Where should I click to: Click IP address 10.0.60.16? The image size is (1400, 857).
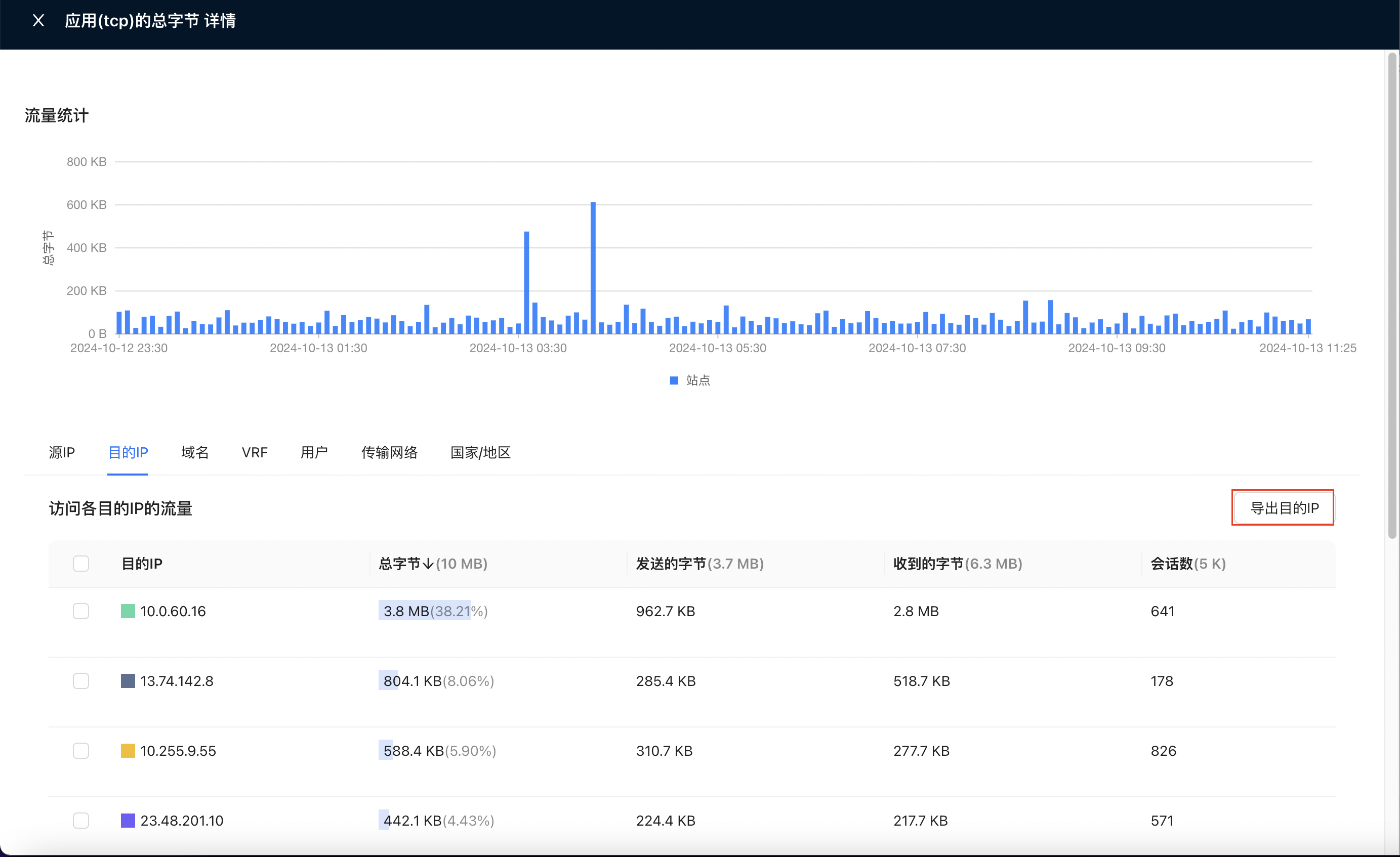tap(173, 611)
